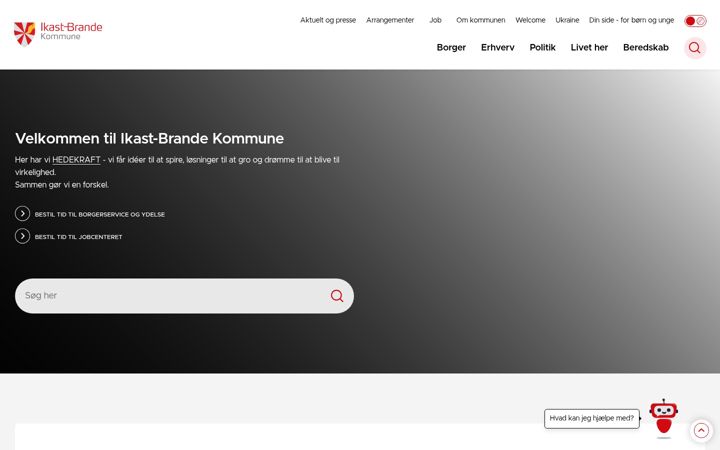The height and width of the screenshot is (450, 720).
Task: Follow the HEDEKRAFT link
Action: pyautogui.click(x=76, y=160)
